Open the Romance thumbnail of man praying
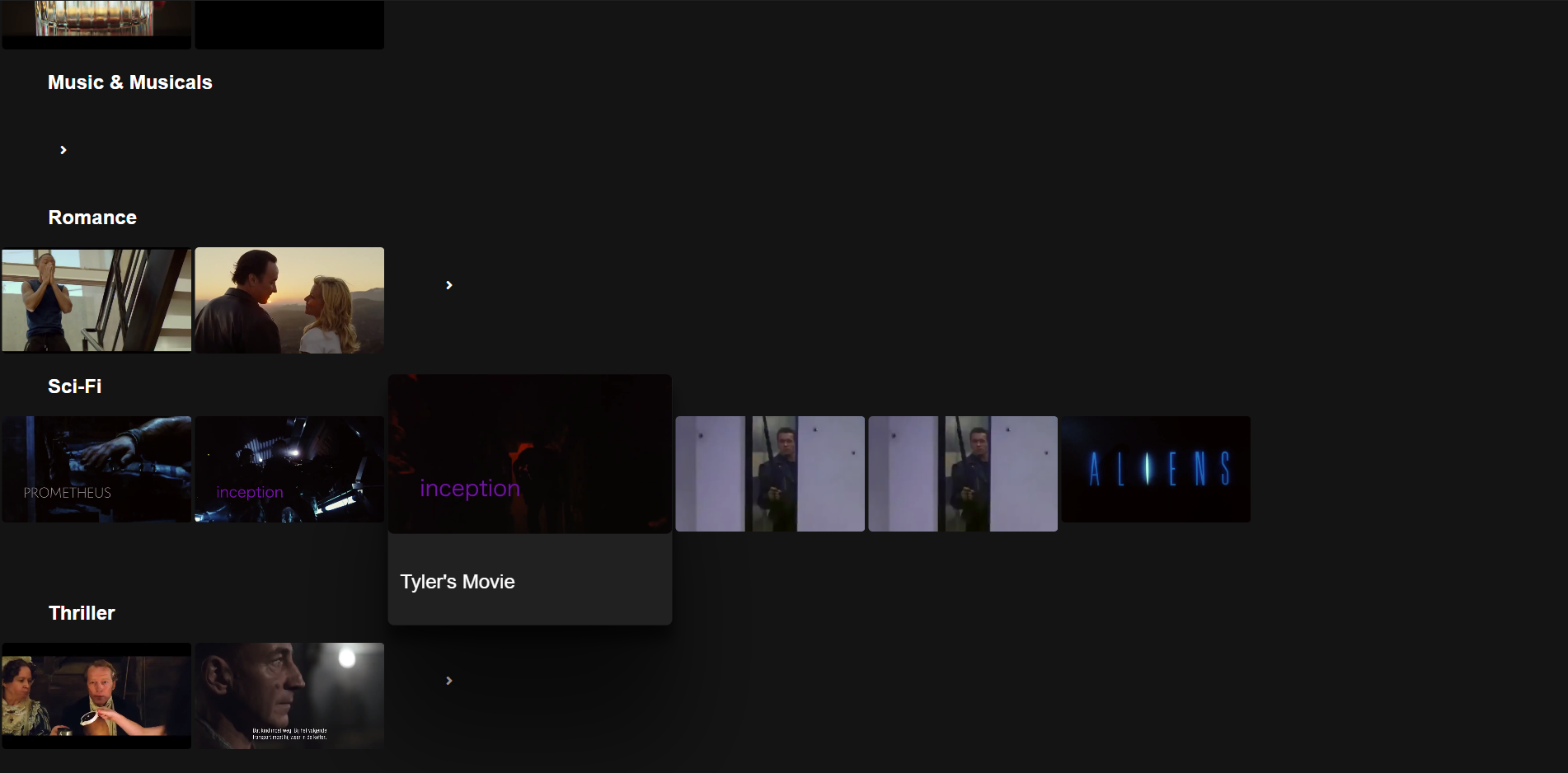 [96, 300]
